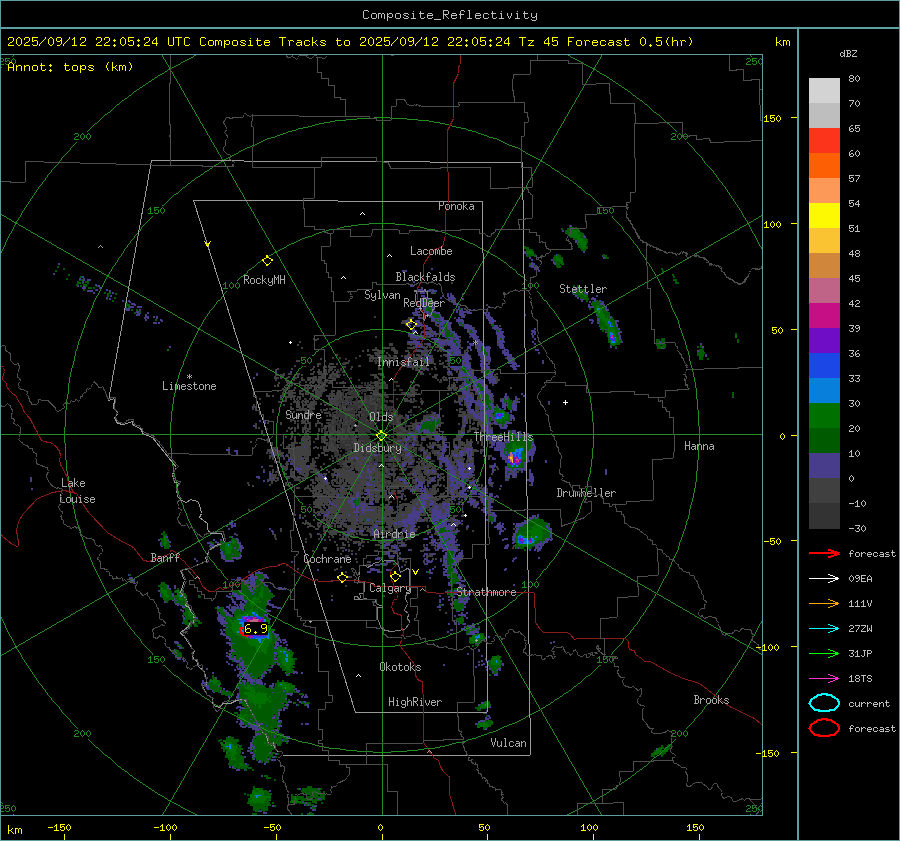Click the Strathmore town label
The height and width of the screenshot is (841, 900).
pos(486,592)
